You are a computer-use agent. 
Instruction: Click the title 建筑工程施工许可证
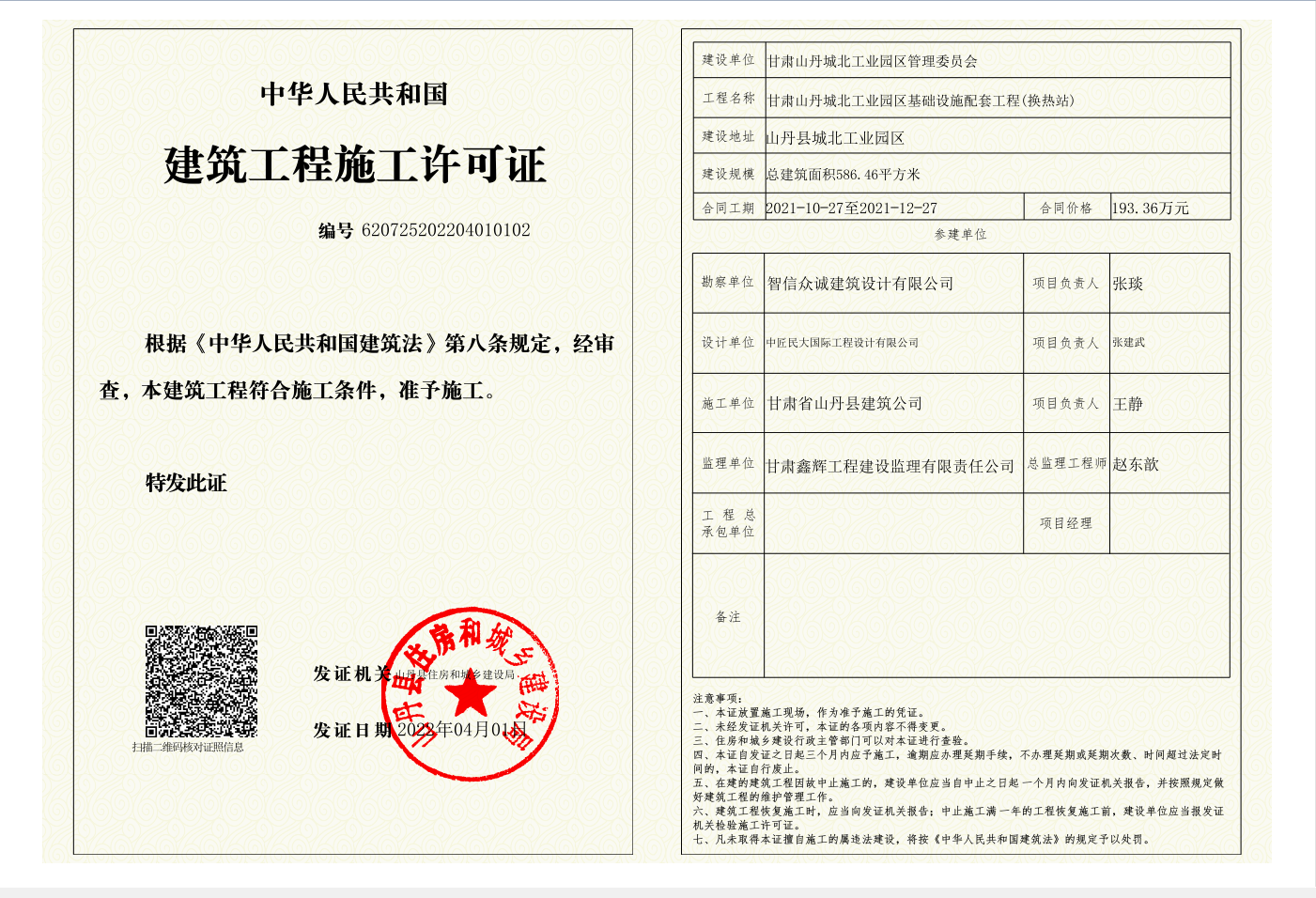click(355, 165)
